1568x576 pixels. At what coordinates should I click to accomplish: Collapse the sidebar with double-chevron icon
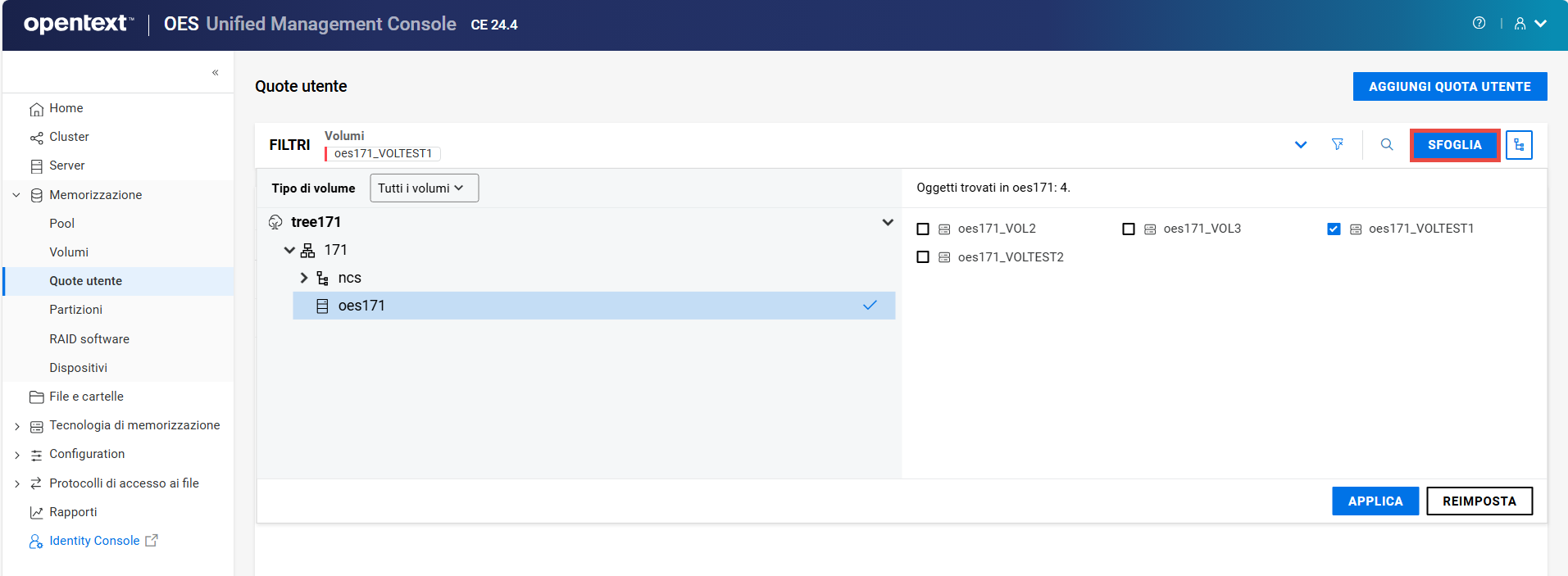click(x=216, y=73)
